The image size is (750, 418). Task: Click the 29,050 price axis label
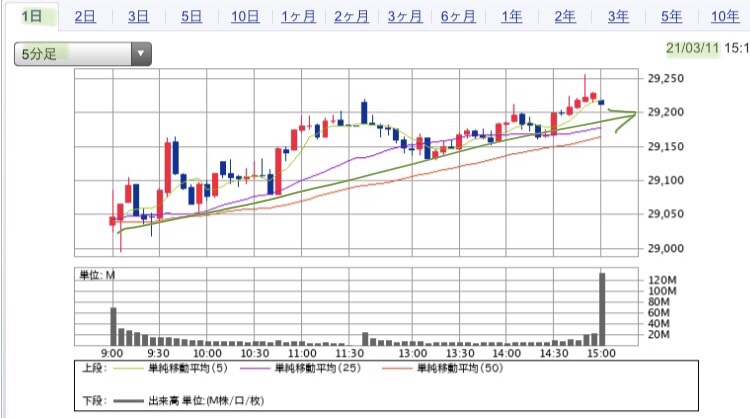click(x=665, y=214)
